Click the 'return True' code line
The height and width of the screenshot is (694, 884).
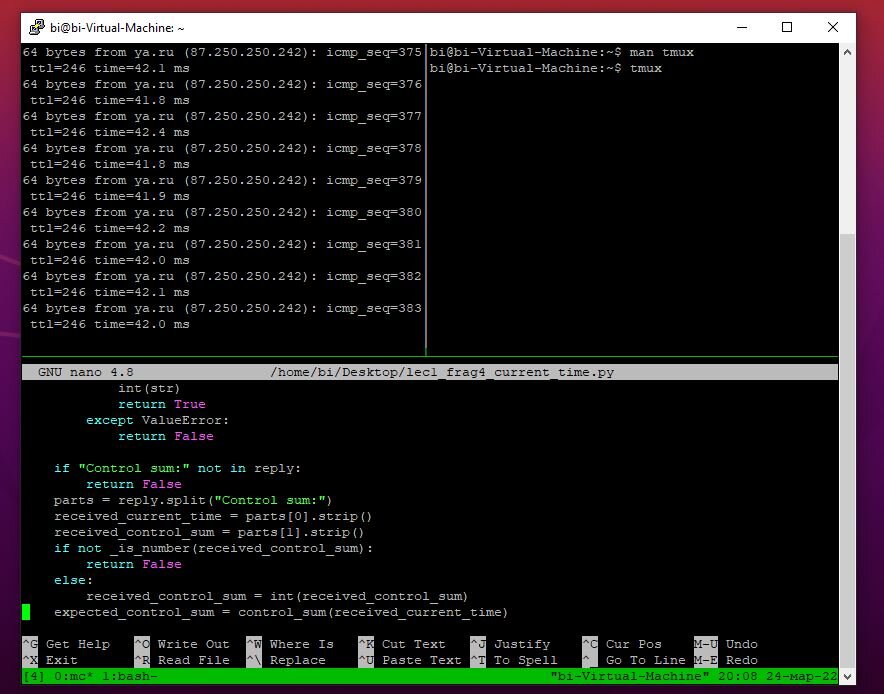[162, 404]
